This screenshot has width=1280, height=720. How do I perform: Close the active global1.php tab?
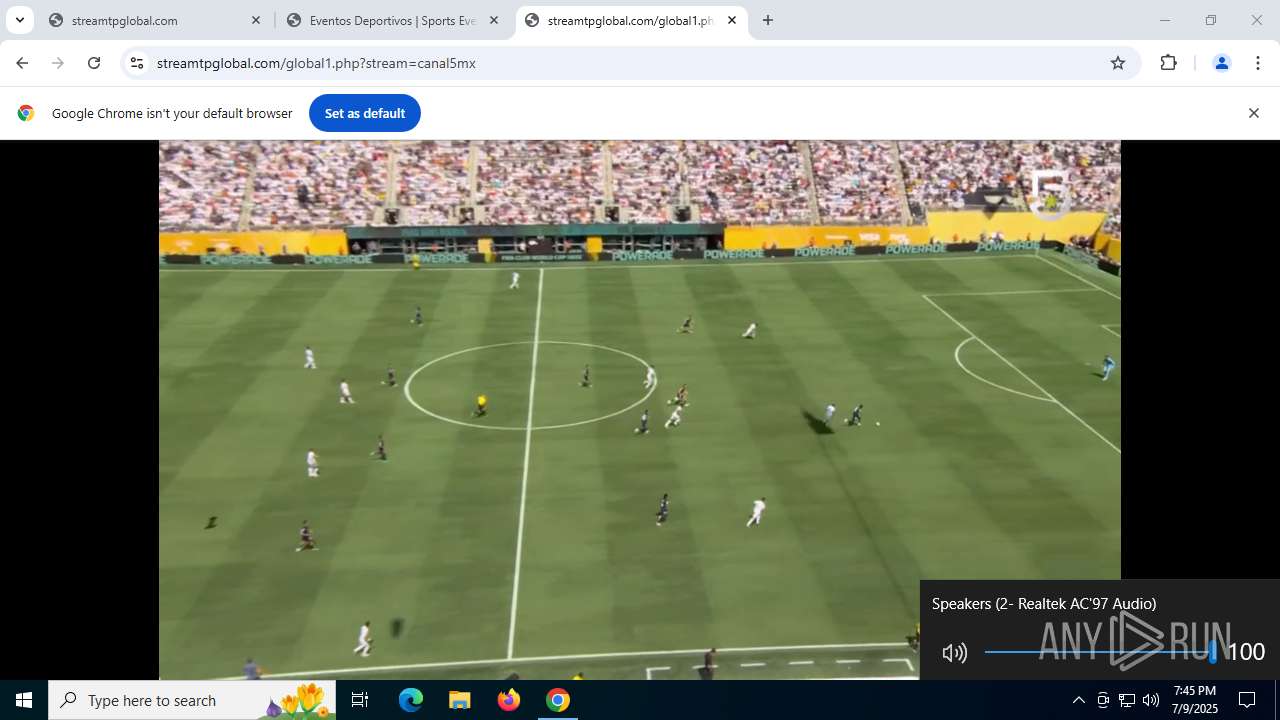click(732, 20)
